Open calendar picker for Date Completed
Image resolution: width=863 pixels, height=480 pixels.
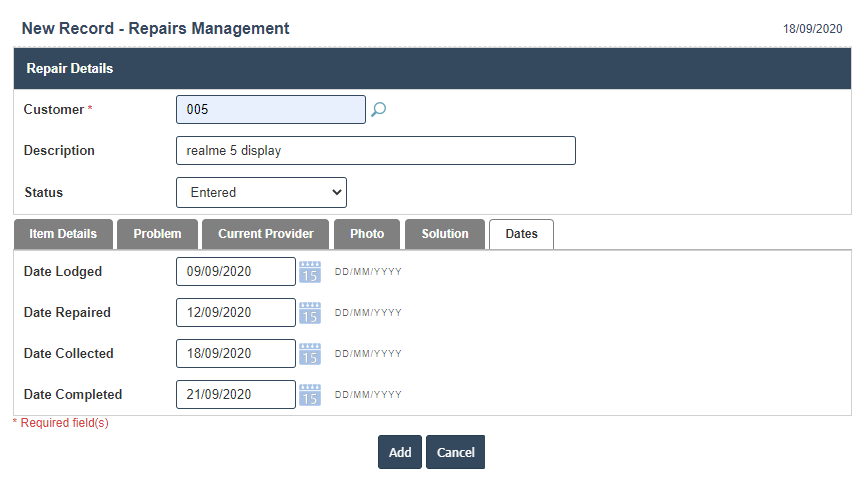310,395
